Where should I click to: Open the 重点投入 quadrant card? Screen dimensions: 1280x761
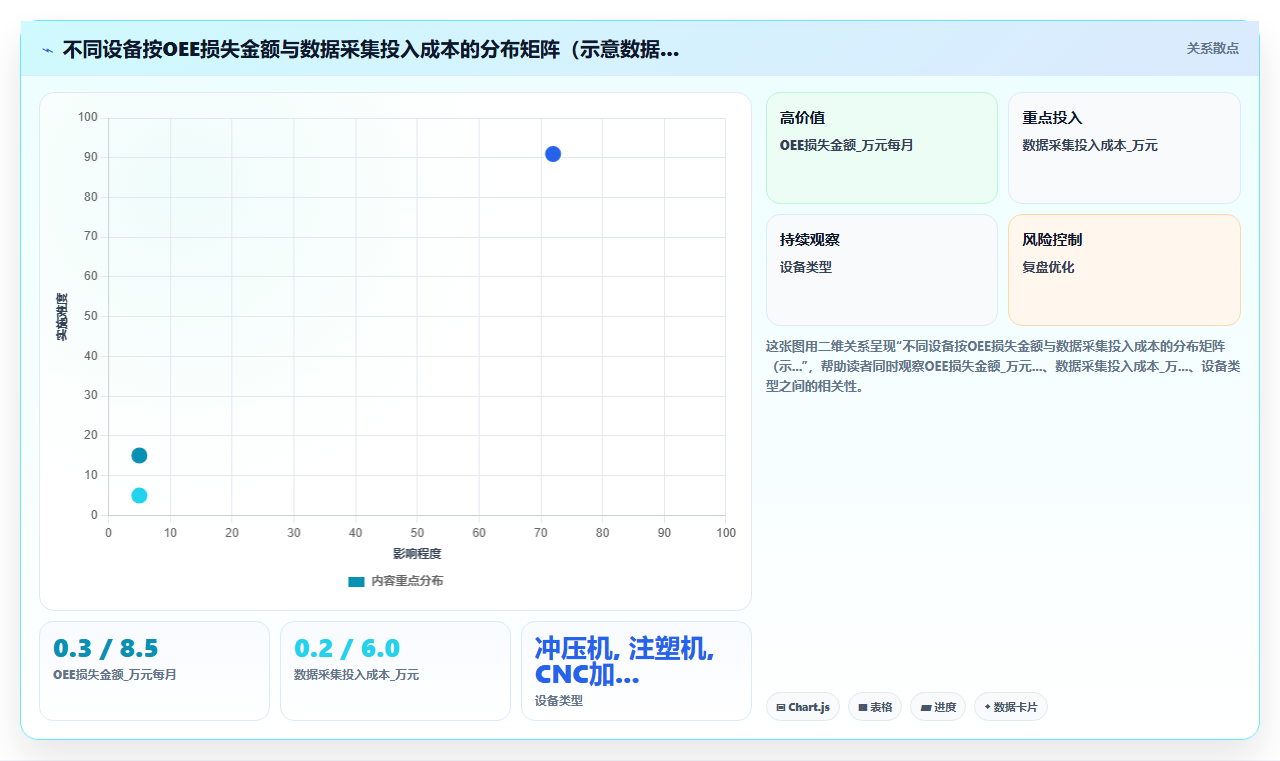click(1124, 148)
